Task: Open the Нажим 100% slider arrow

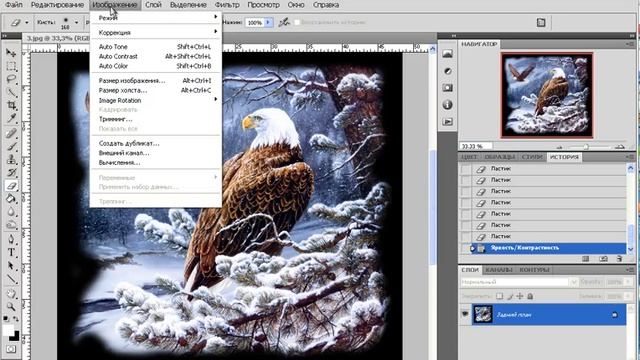Action: 269,22
